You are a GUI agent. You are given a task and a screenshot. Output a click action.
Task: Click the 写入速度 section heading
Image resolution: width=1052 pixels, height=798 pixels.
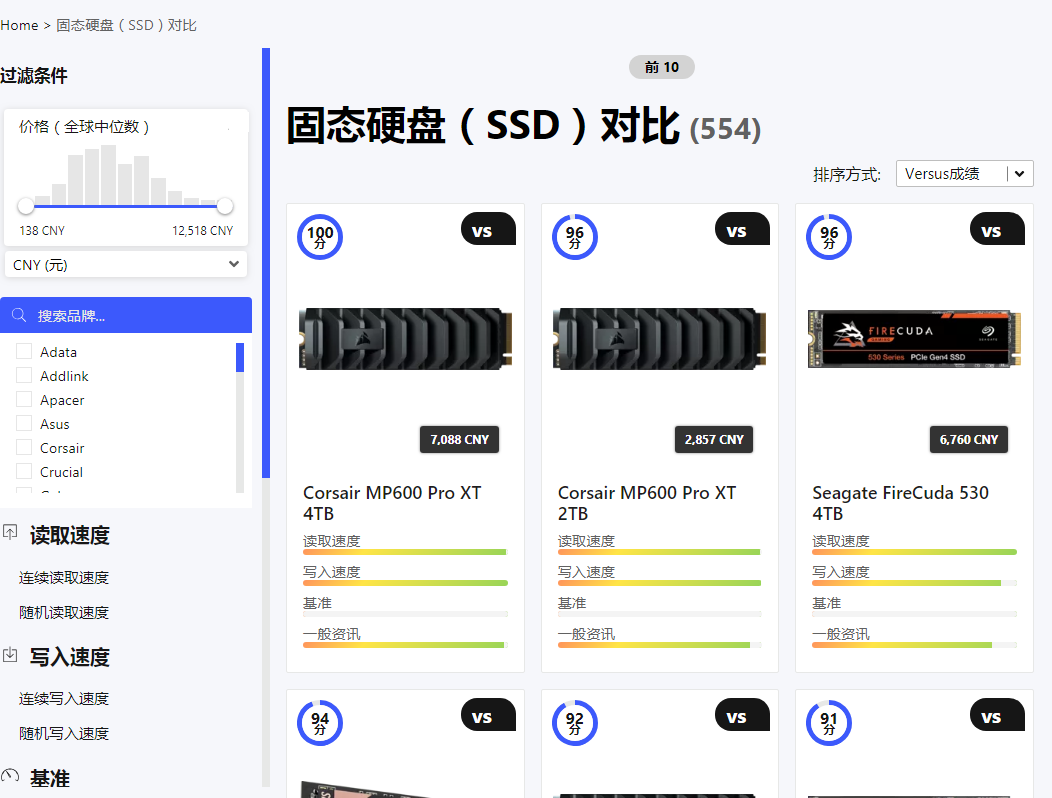(69, 656)
